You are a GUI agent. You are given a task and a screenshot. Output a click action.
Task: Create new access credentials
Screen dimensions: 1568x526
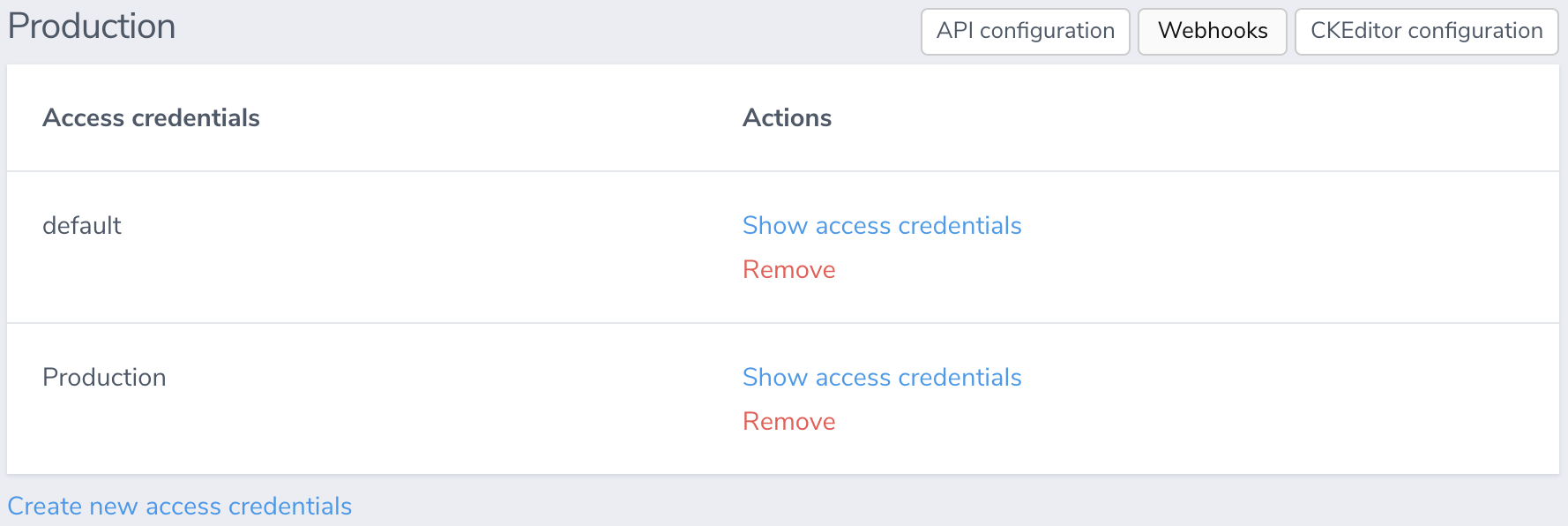(x=180, y=507)
